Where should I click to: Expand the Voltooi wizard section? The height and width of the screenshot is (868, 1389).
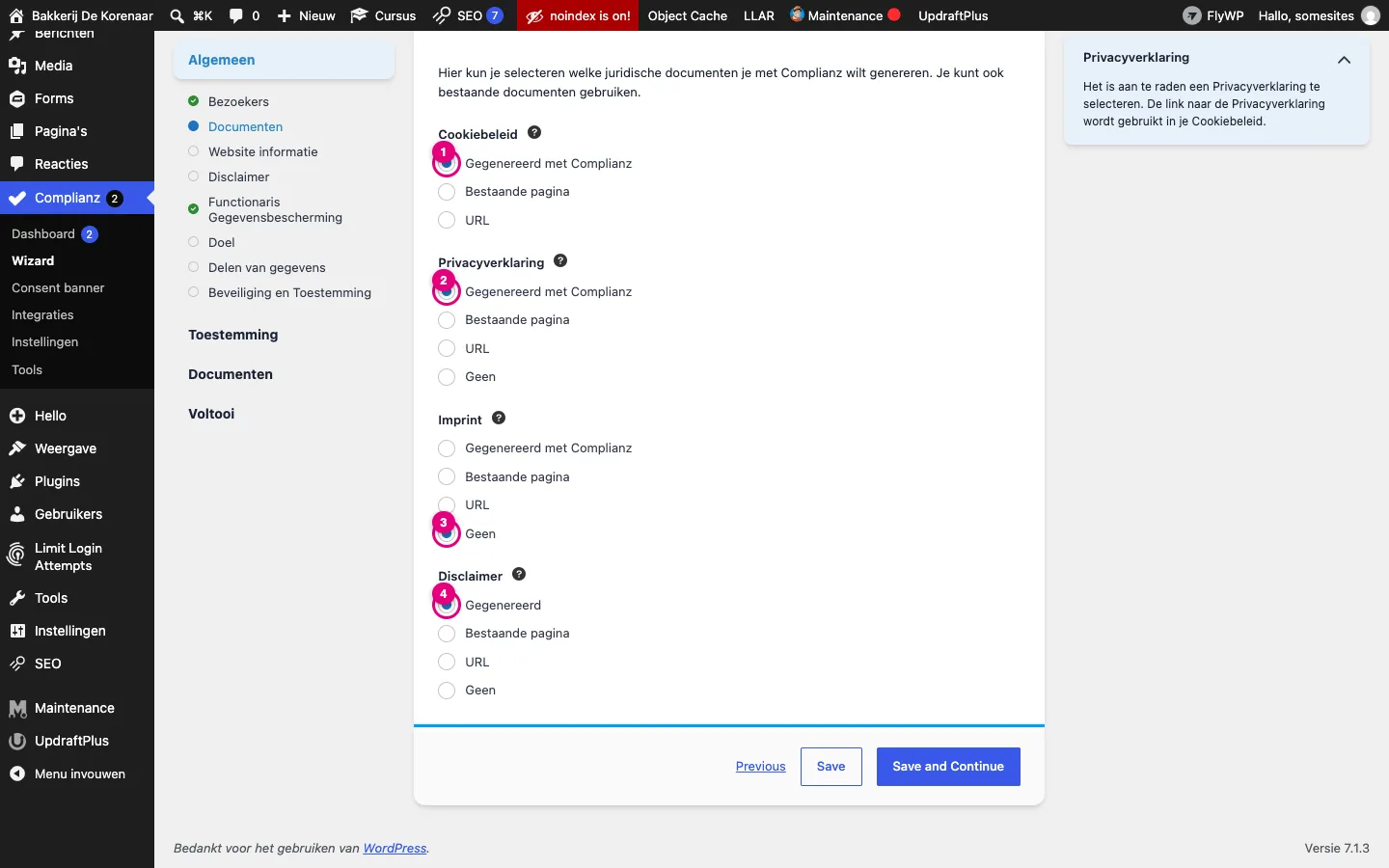tap(211, 414)
